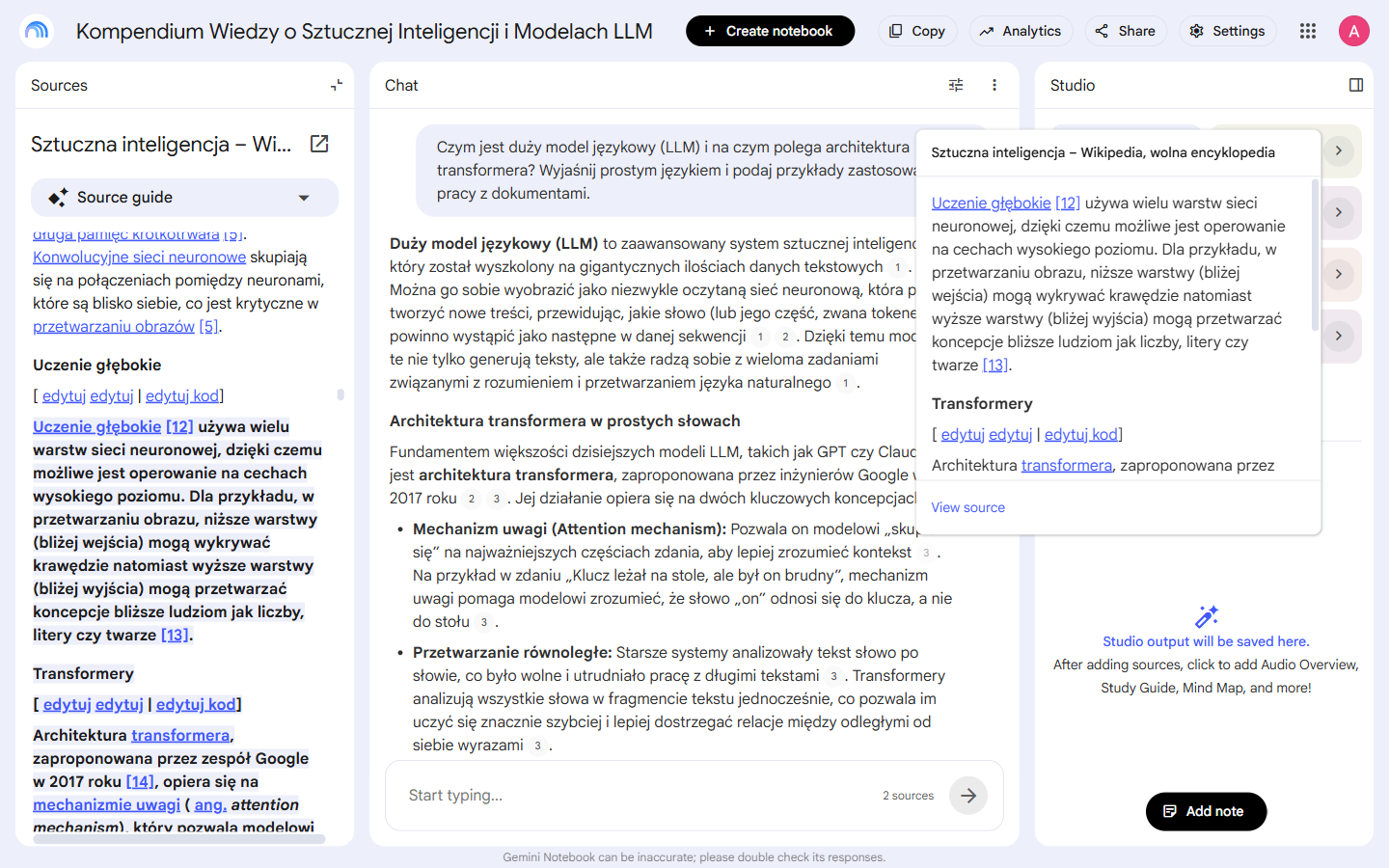The width and height of the screenshot is (1389, 868).
Task: Click the citation popup title Sztuczna inteligencja – Wikipedia
Action: [1103, 152]
